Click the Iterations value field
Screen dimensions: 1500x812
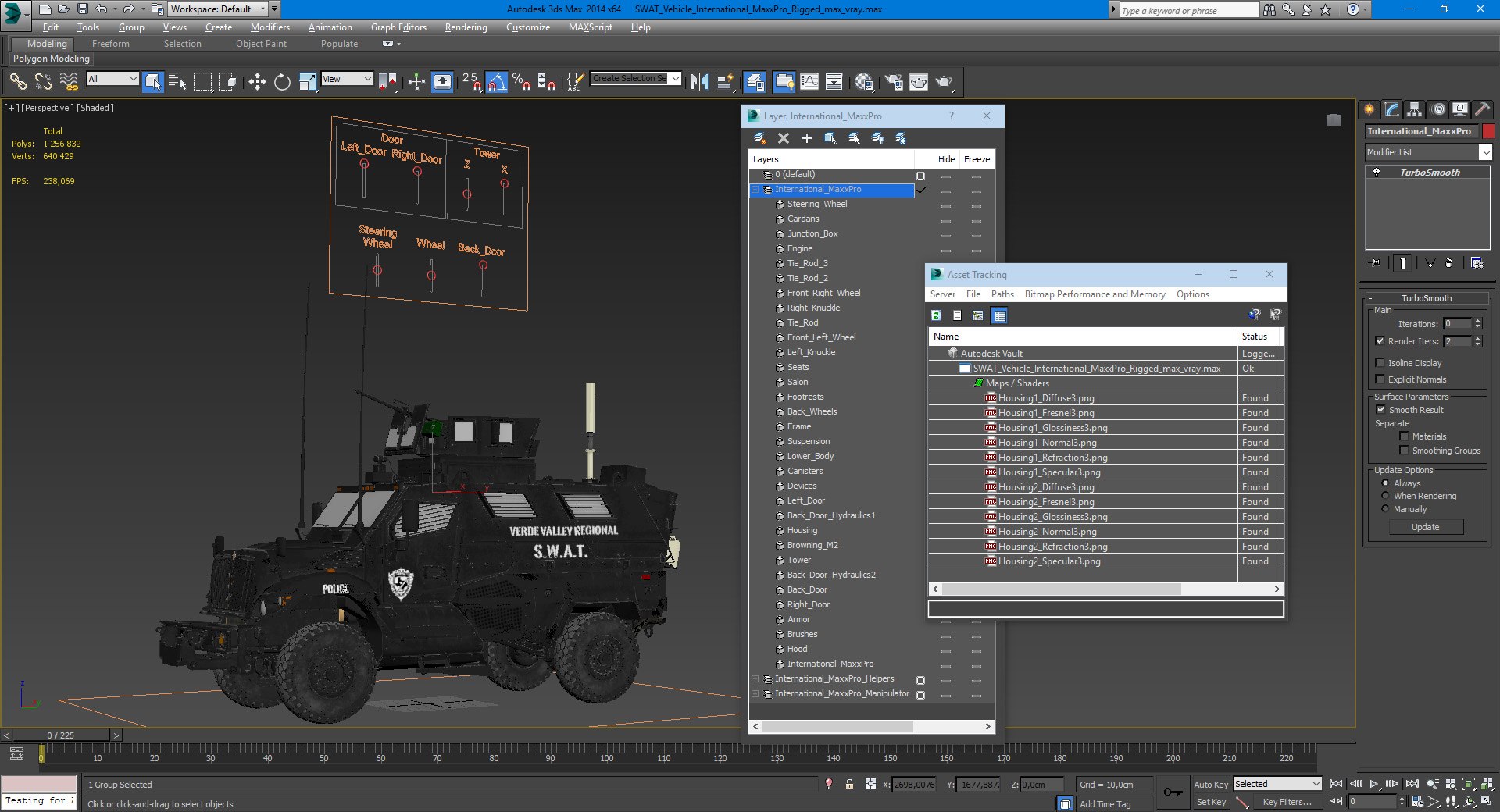tap(1457, 324)
